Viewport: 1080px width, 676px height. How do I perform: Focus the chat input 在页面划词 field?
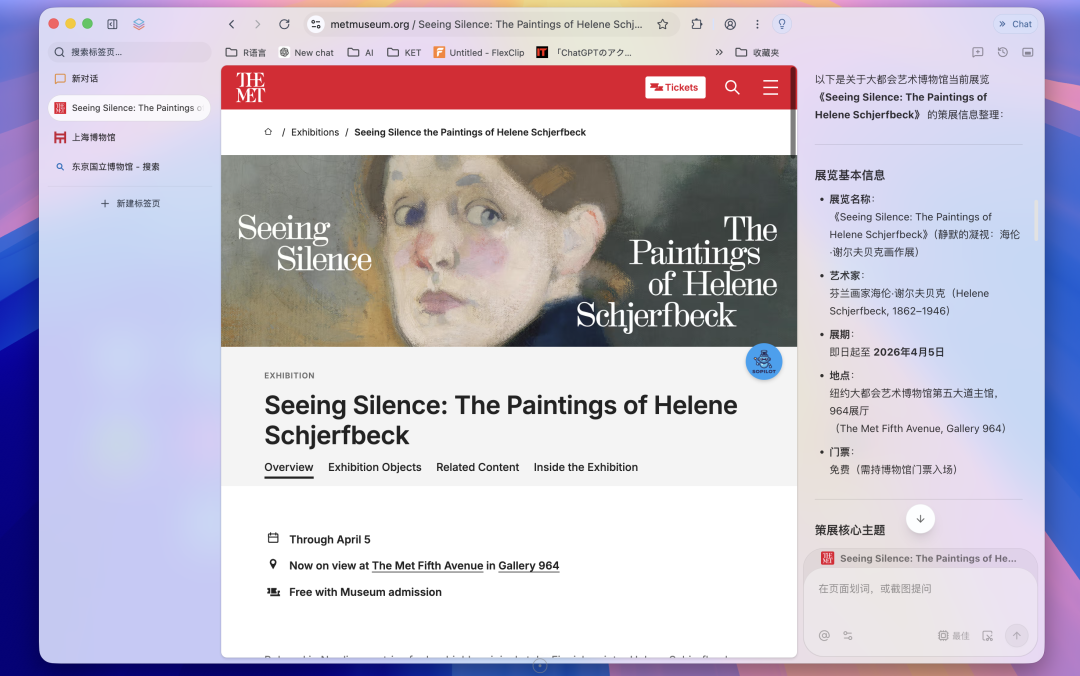[x=920, y=589]
